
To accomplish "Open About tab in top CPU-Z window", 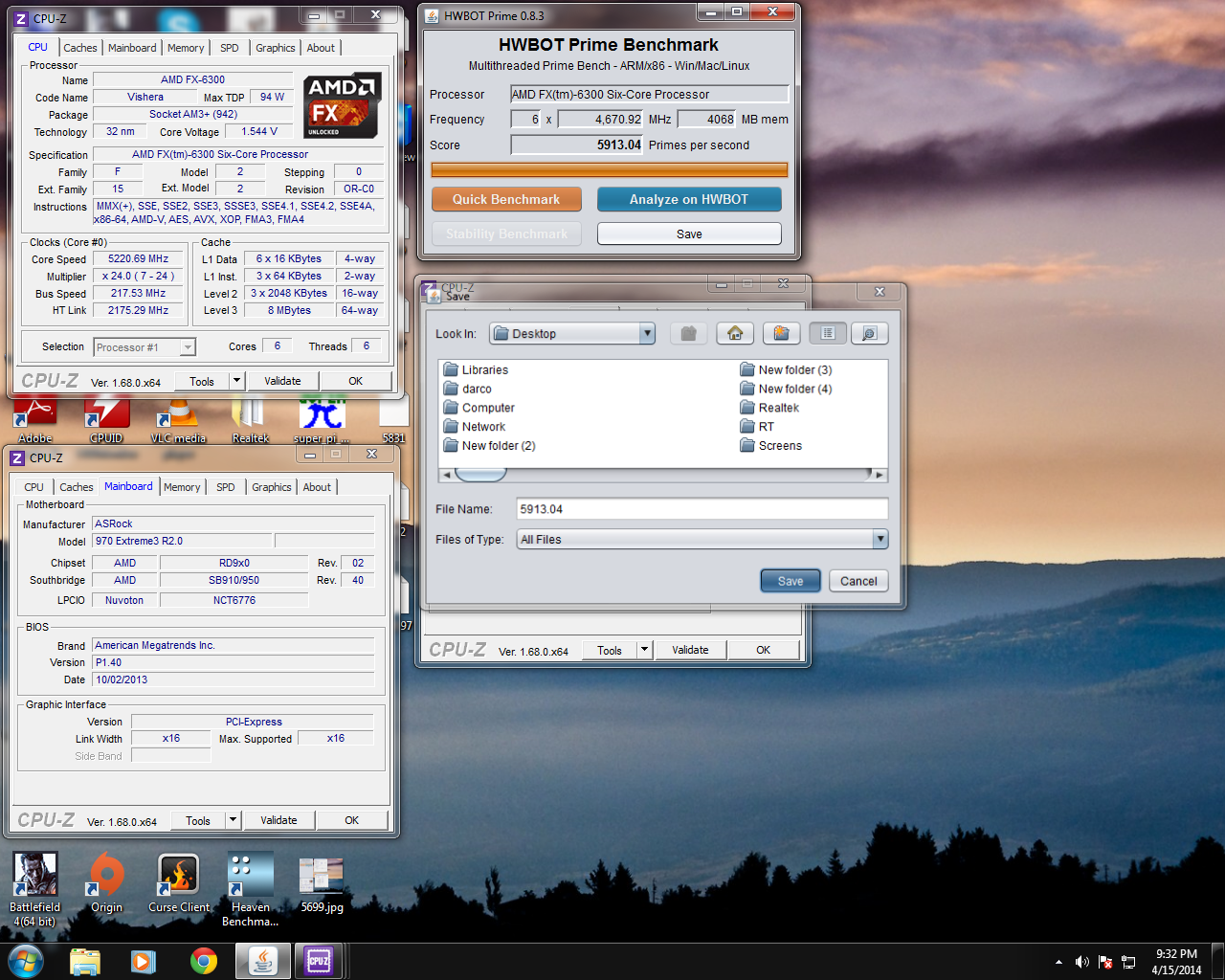I will pyautogui.click(x=322, y=48).
